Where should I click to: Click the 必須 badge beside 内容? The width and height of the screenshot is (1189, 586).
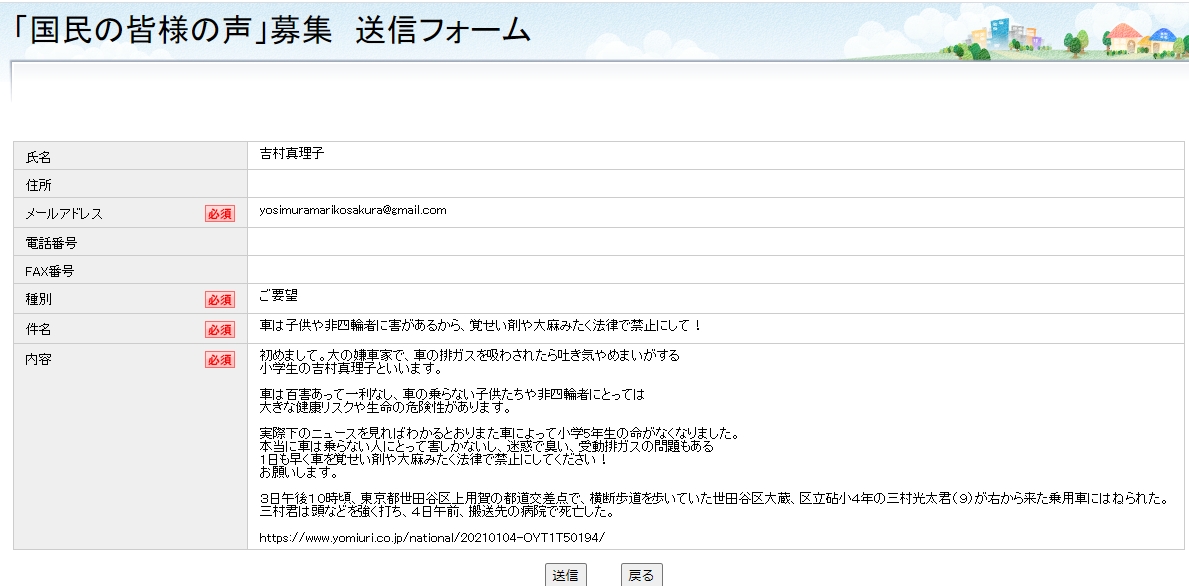220,359
